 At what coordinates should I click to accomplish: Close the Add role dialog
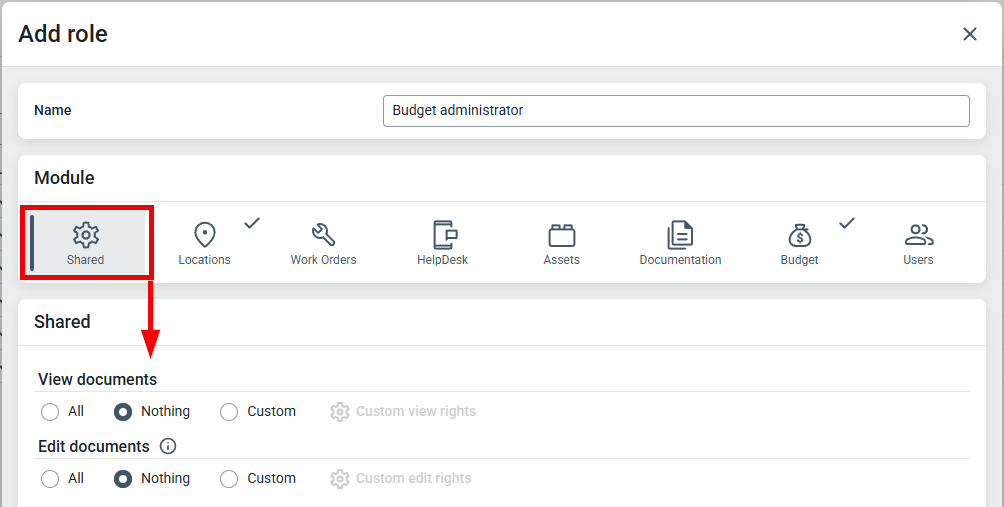pyautogui.click(x=970, y=34)
